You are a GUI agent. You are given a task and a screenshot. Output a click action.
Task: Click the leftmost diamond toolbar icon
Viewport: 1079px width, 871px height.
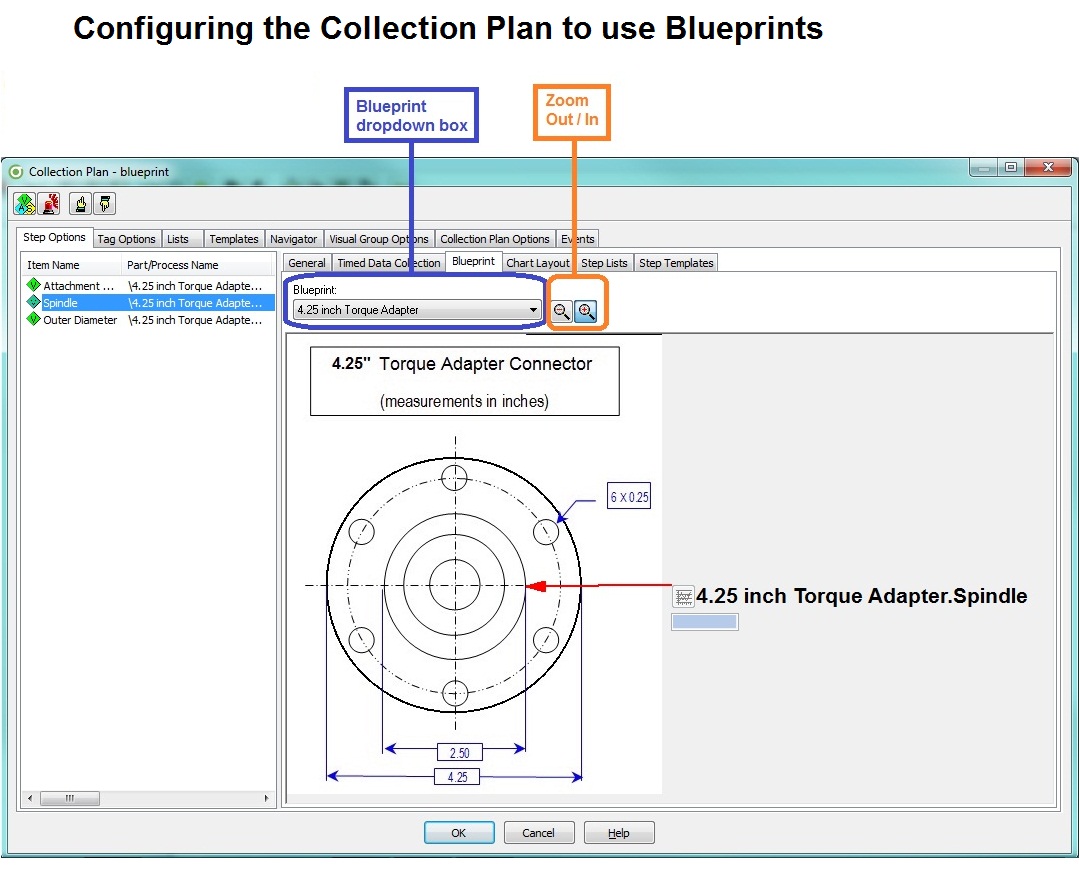23,203
